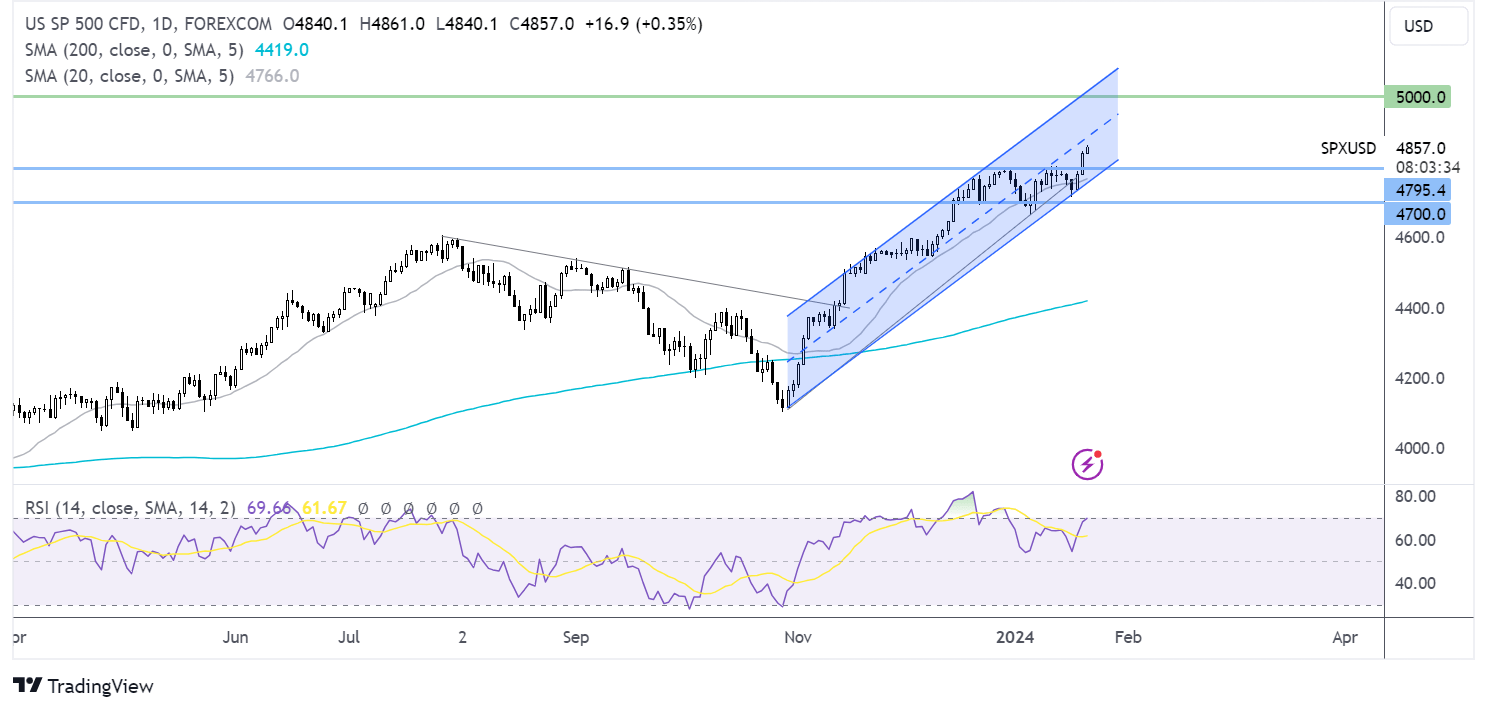Click the +16.9 (+0.35%) change value
Image resolution: width=1489 pixels, height=712 pixels.
643,23
